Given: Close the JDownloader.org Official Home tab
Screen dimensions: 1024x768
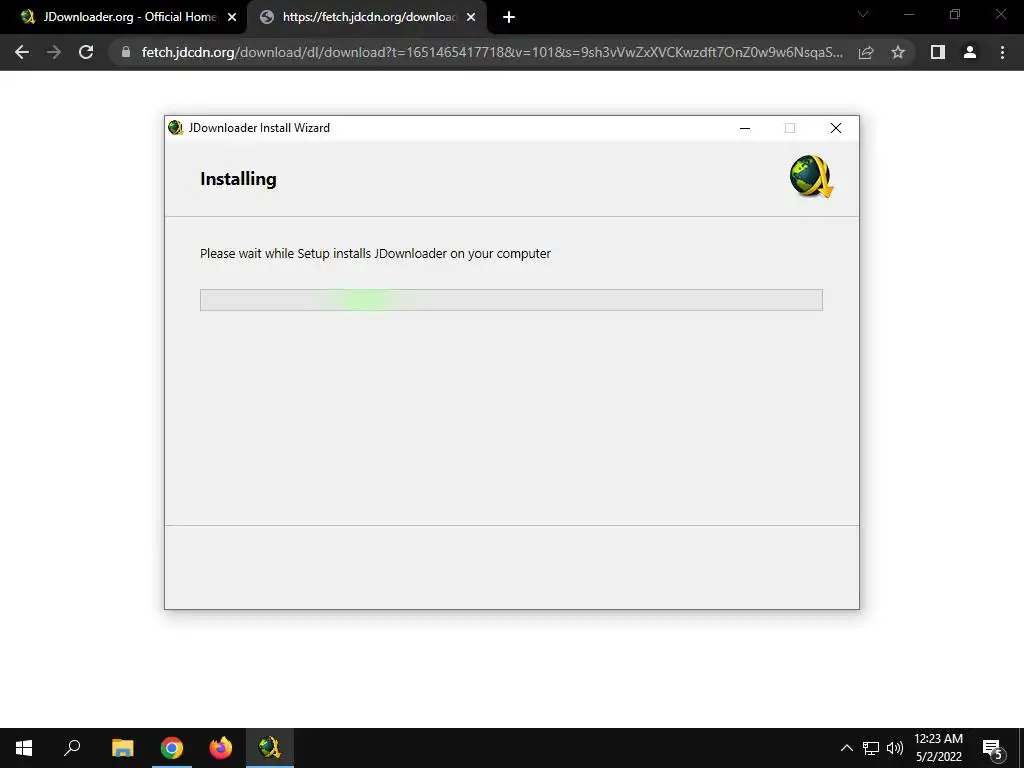Looking at the screenshot, I should (232, 18).
